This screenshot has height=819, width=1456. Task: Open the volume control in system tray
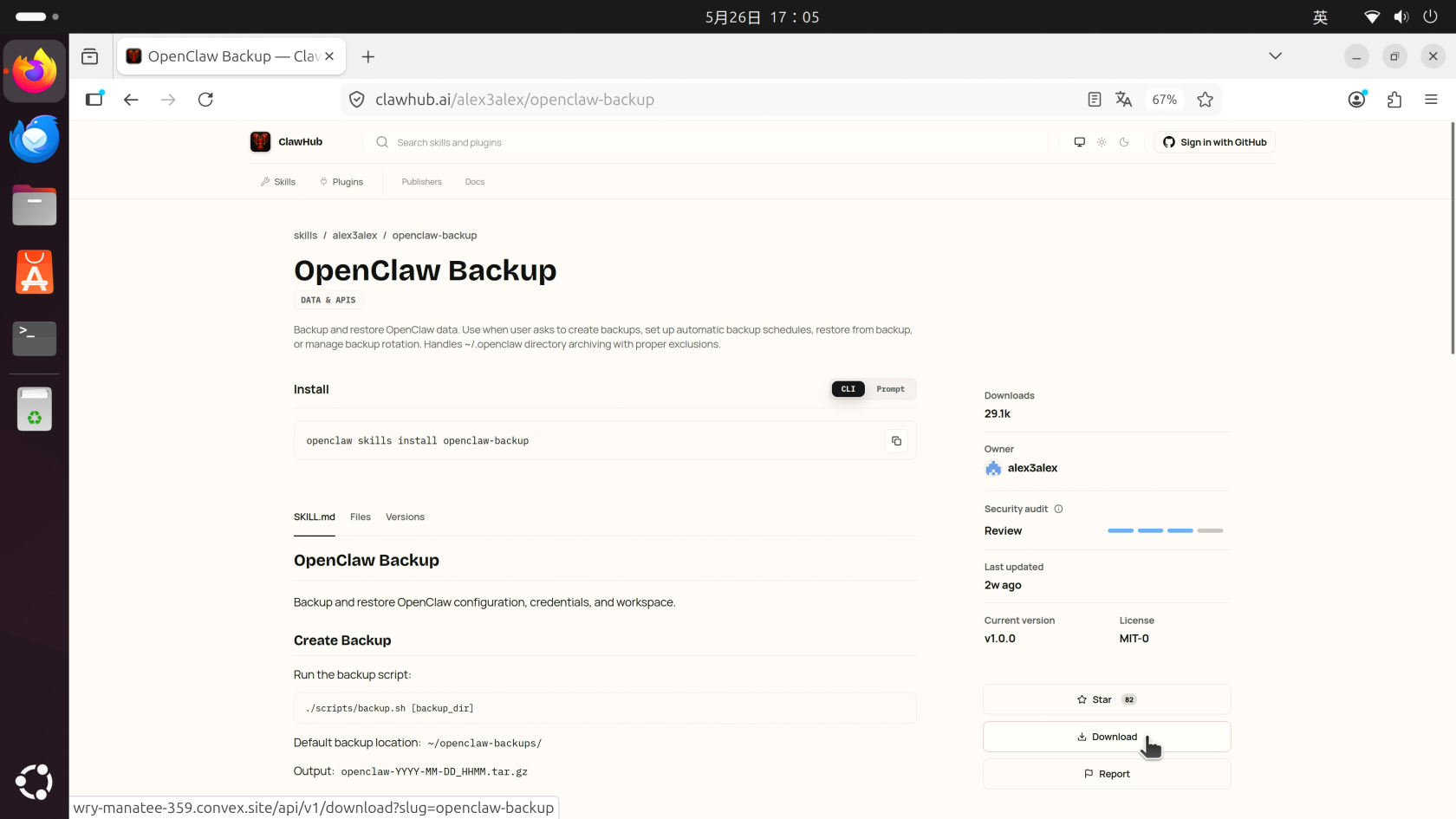point(1401,17)
